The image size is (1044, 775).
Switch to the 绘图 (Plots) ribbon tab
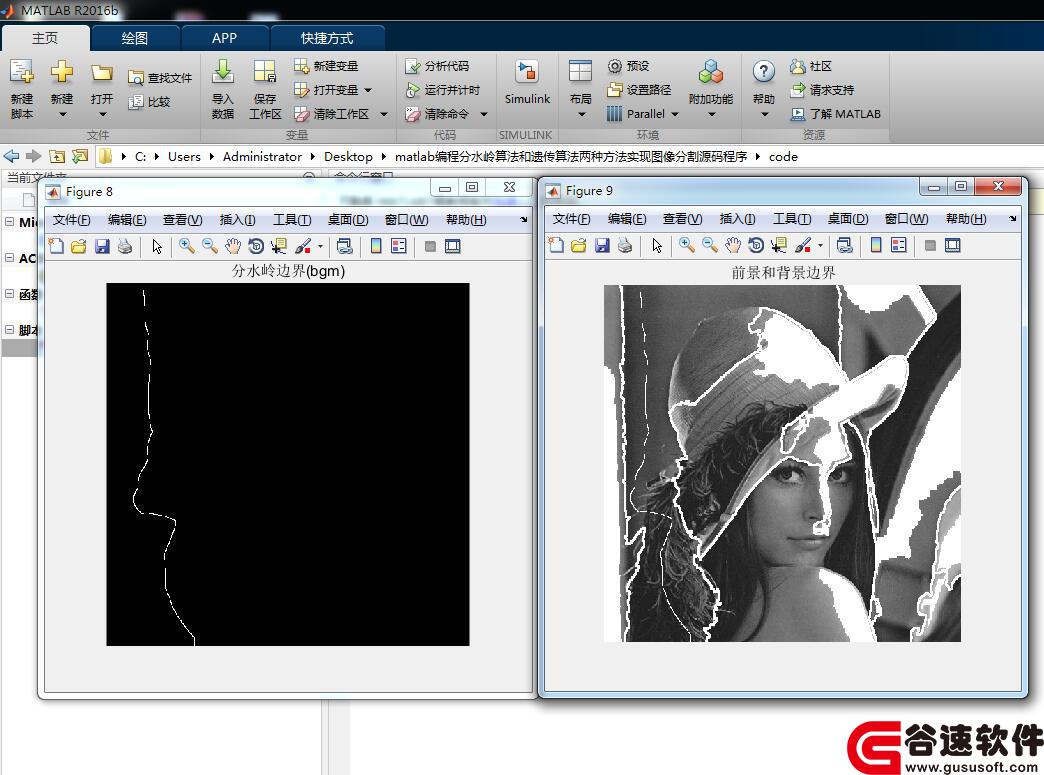pyautogui.click(x=135, y=38)
